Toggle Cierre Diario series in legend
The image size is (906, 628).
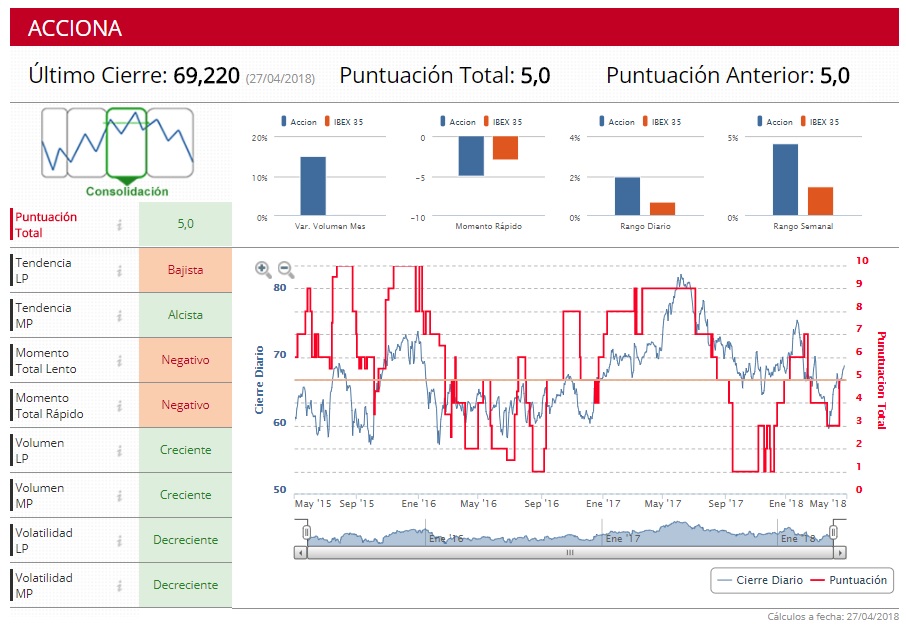[x=760, y=580]
